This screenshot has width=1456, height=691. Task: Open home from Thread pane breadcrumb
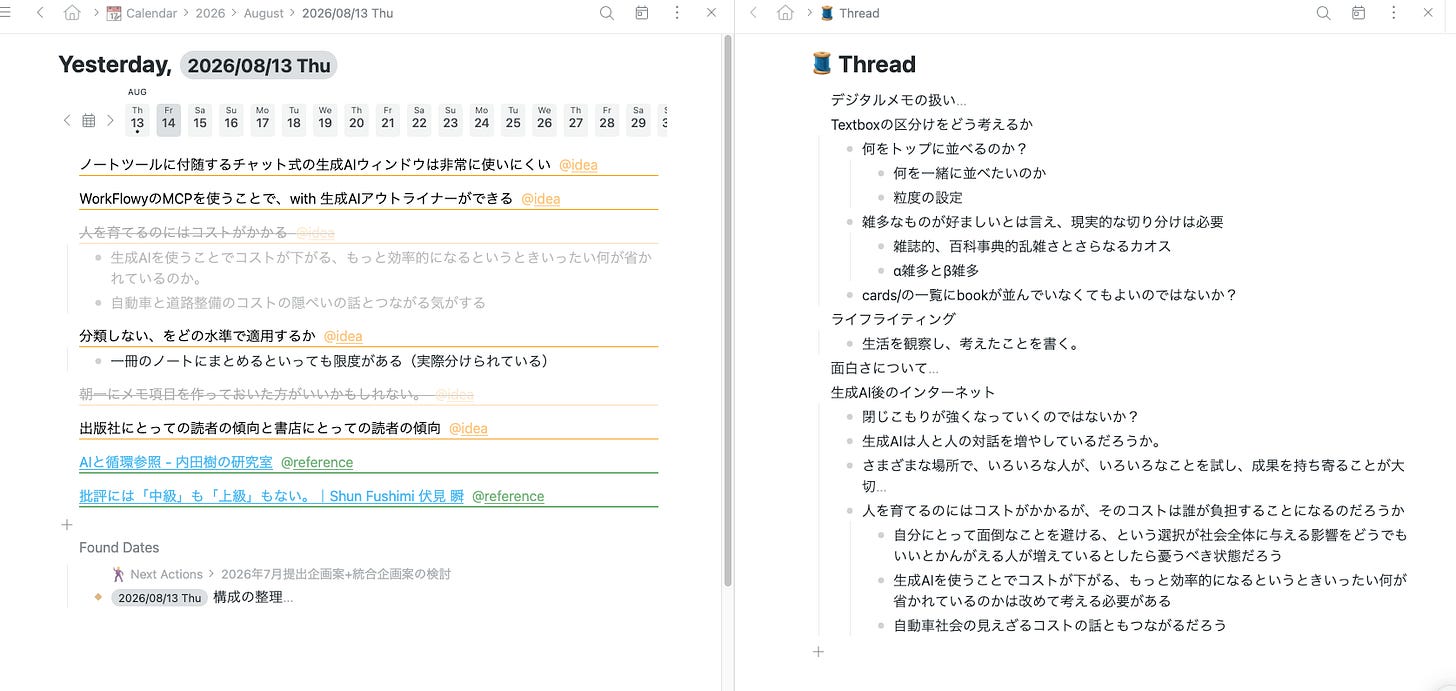pyautogui.click(x=785, y=13)
